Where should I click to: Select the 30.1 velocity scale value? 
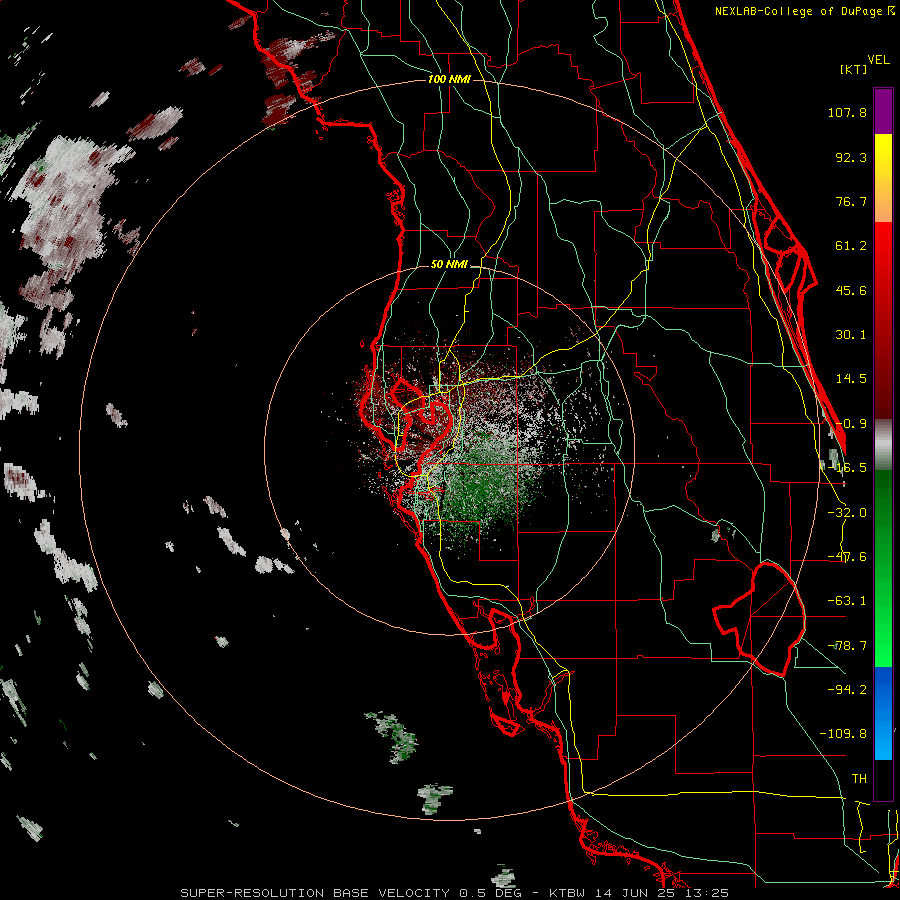tap(851, 335)
